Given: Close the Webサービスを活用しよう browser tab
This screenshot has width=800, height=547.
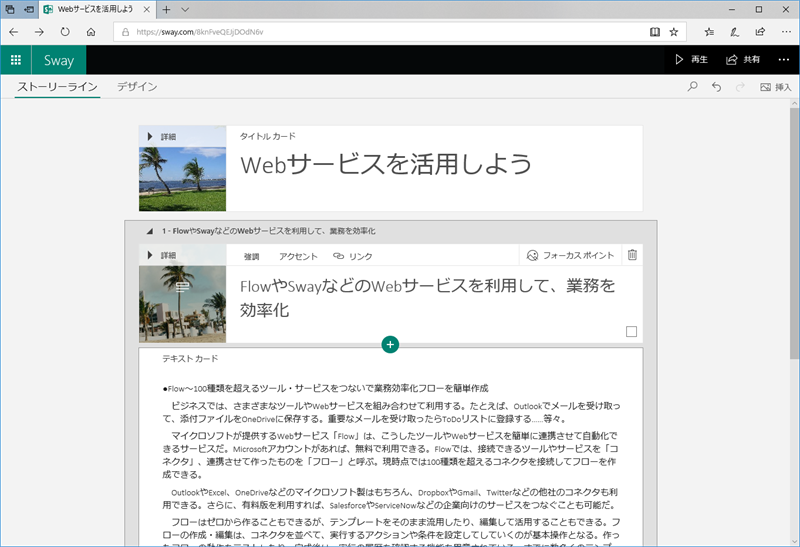Looking at the screenshot, I should 146,9.
